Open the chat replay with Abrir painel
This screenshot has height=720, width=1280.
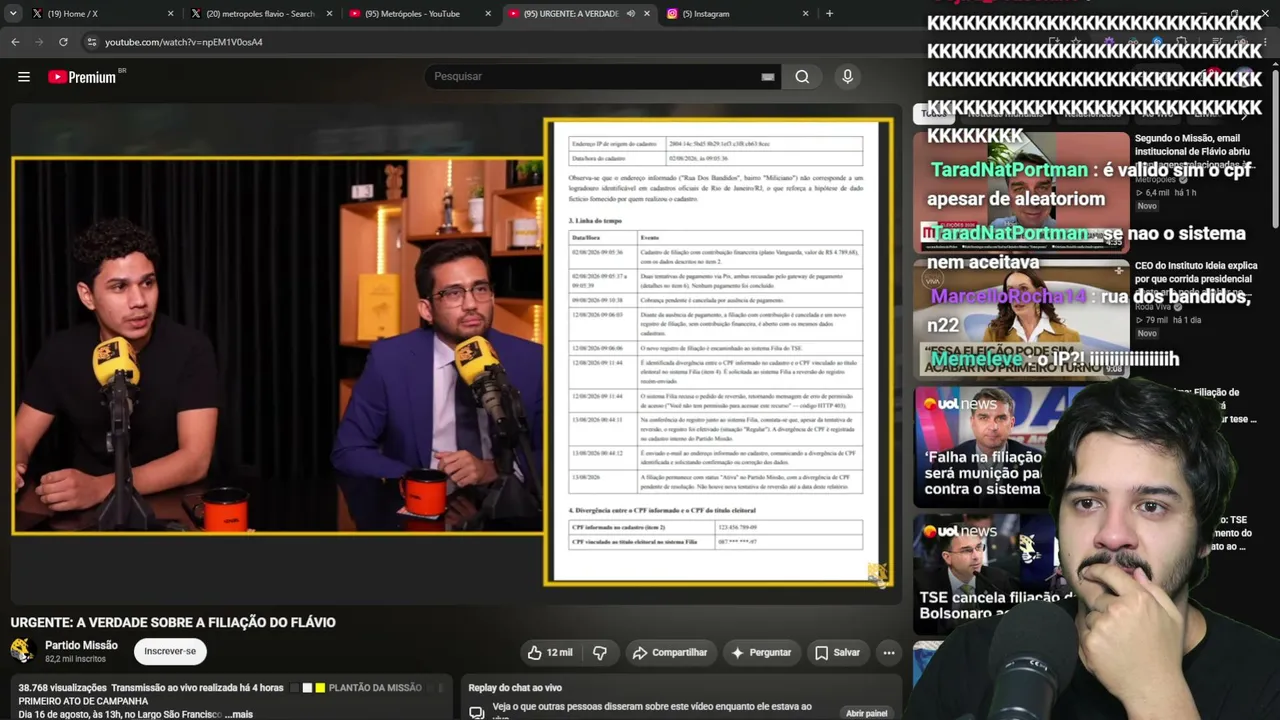(866, 713)
